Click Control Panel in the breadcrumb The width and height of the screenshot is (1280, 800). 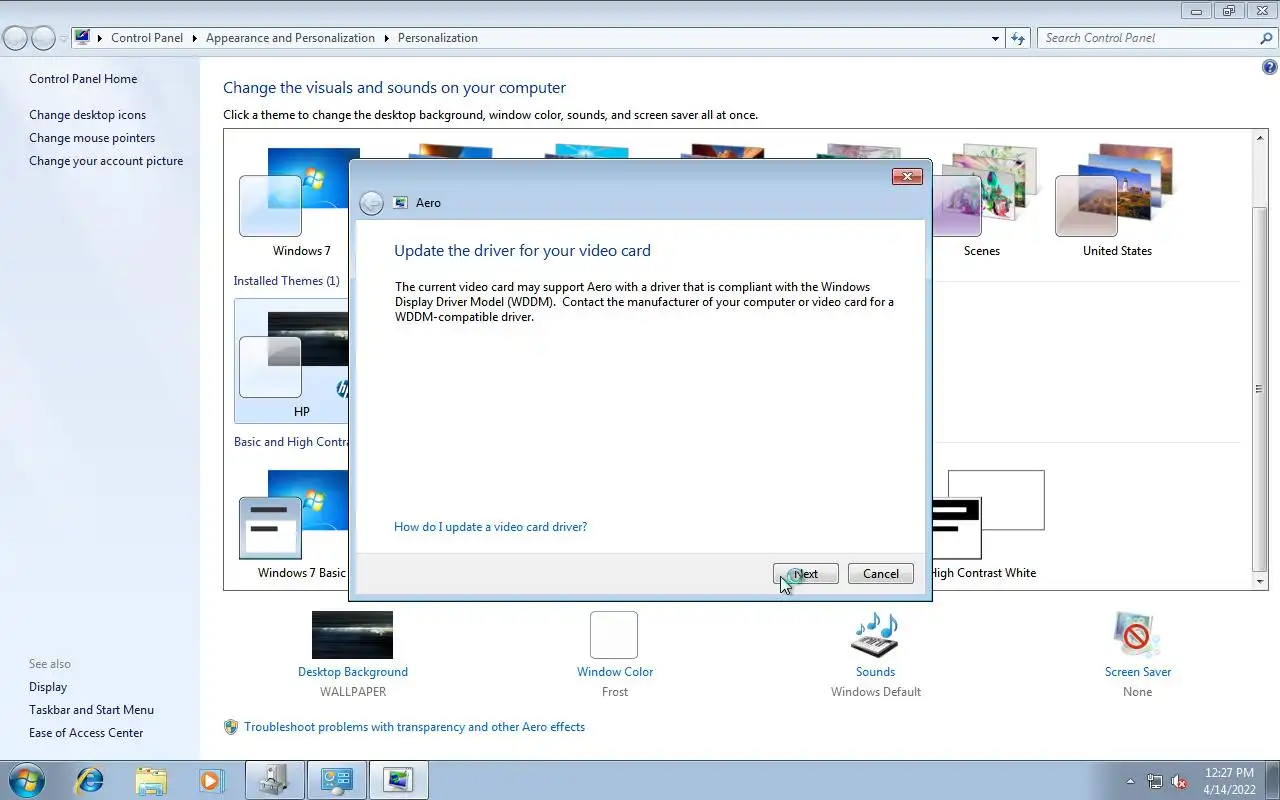147,38
